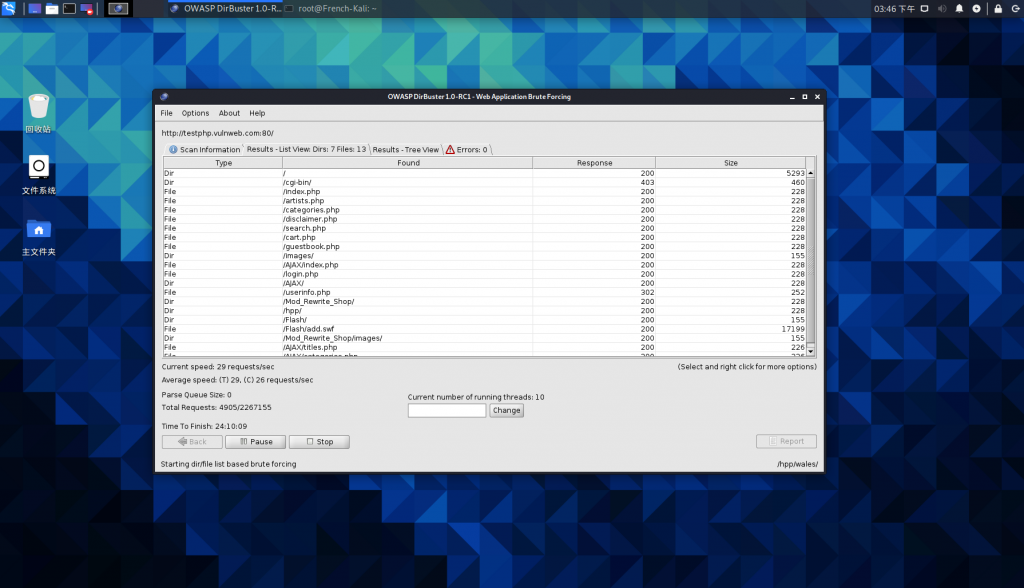Open the file manager panel launcher
Screen dimensions: 1024x588
click(x=52, y=8)
